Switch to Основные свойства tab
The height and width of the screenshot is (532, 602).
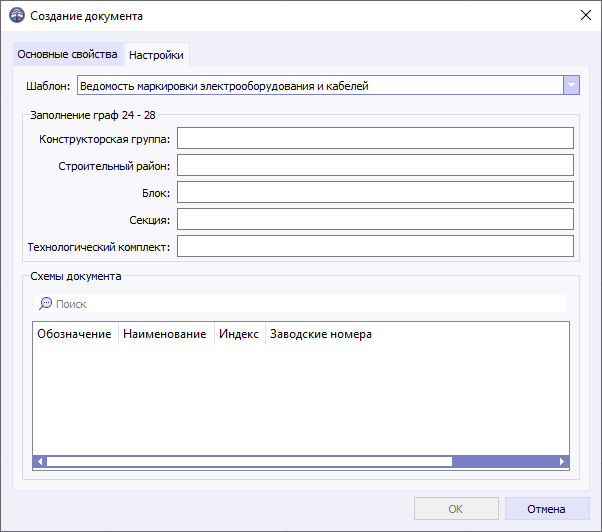click(x=67, y=54)
